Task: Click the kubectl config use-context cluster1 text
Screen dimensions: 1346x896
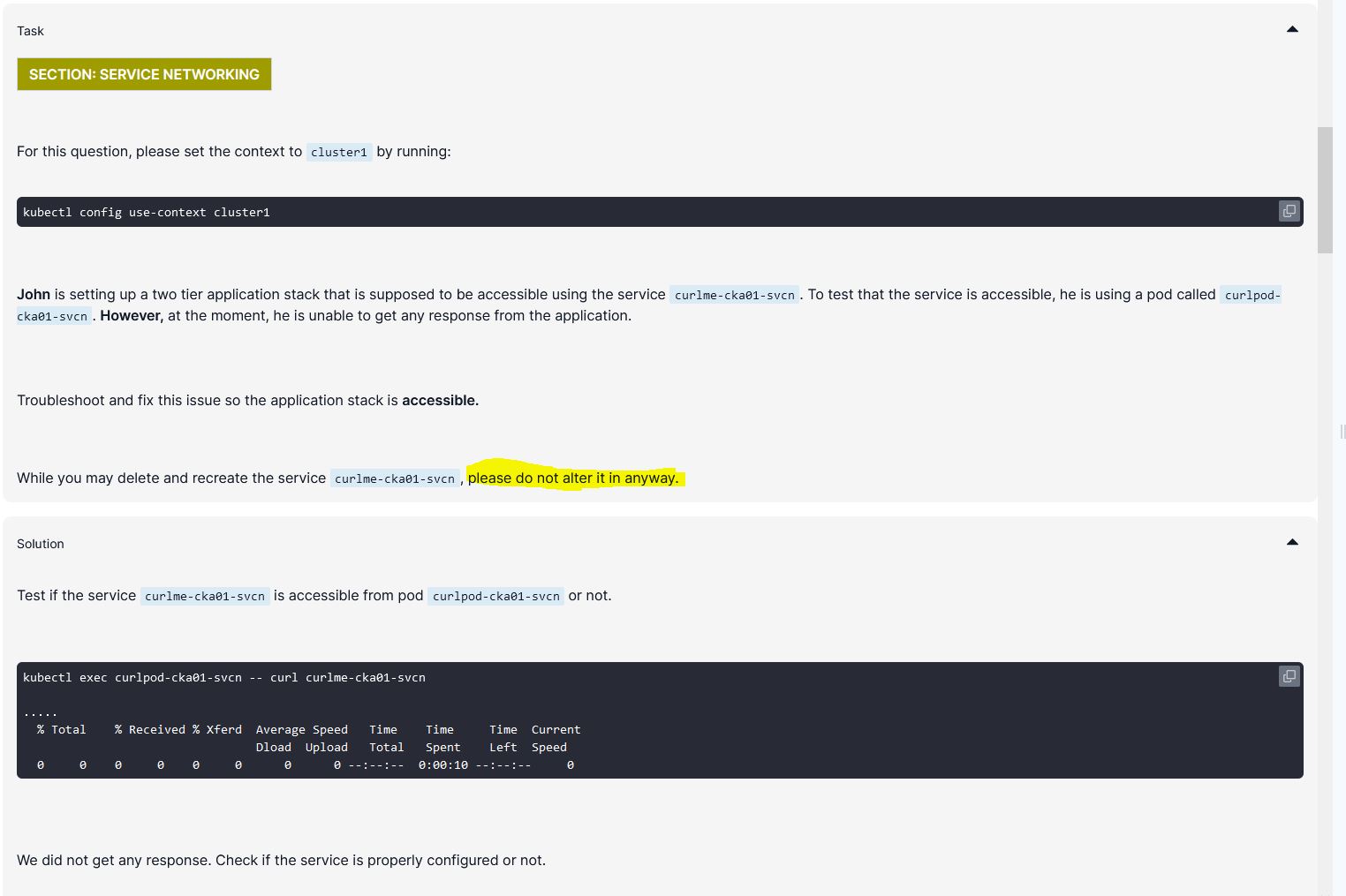Action: tap(147, 213)
